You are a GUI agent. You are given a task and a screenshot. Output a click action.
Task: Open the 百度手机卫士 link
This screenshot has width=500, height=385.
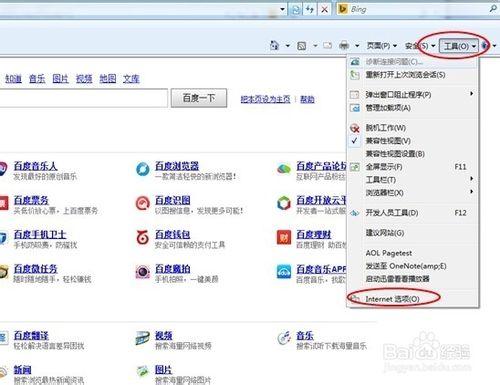coord(40,235)
